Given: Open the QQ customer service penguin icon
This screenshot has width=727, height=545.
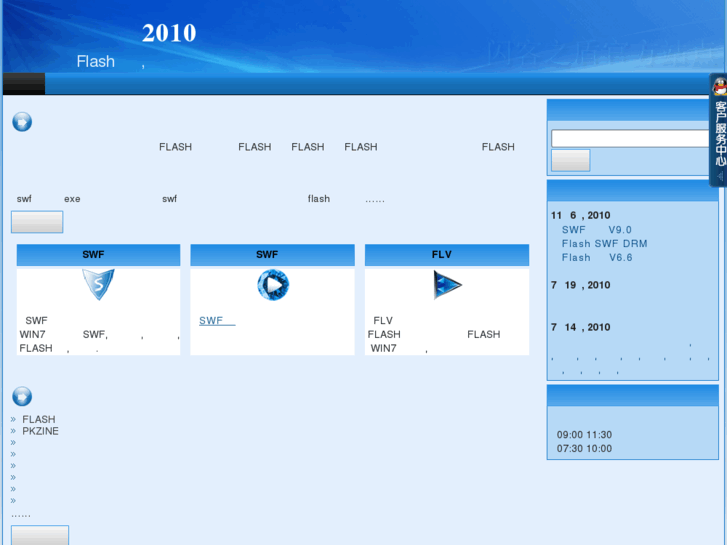Looking at the screenshot, I should tap(720, 86).
